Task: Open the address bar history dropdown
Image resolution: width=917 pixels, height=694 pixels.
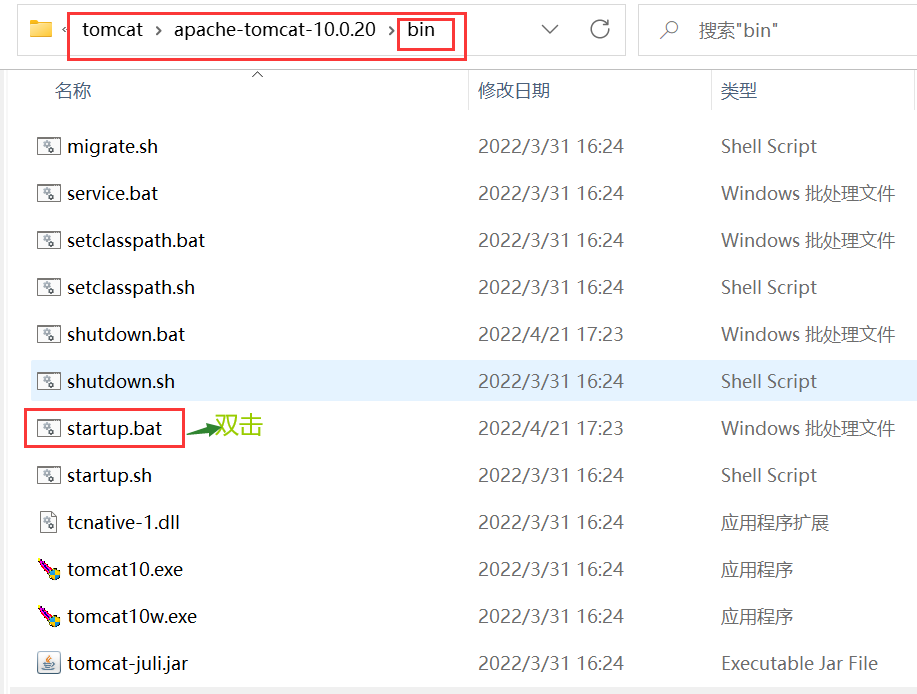Action: click(550, 29)
